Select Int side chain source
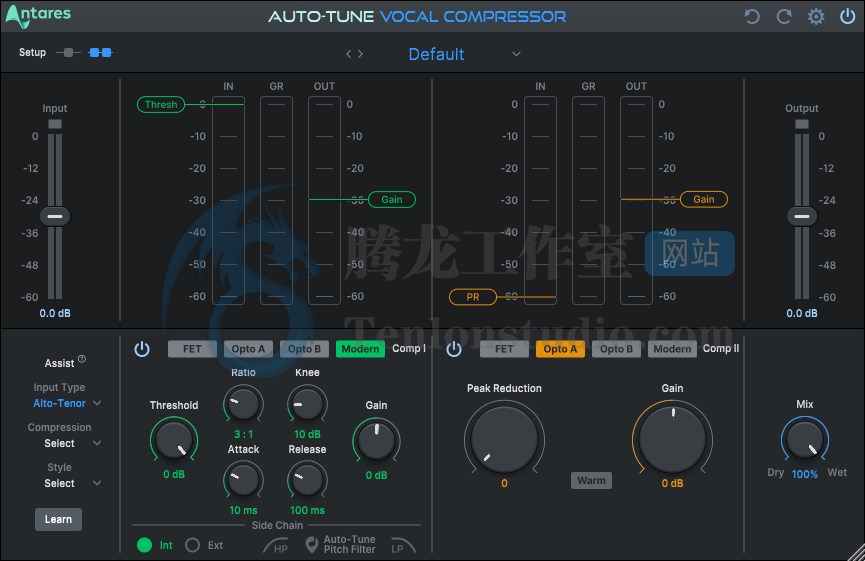Viewport: 865px width, 561px height. [x=145, y=545]
